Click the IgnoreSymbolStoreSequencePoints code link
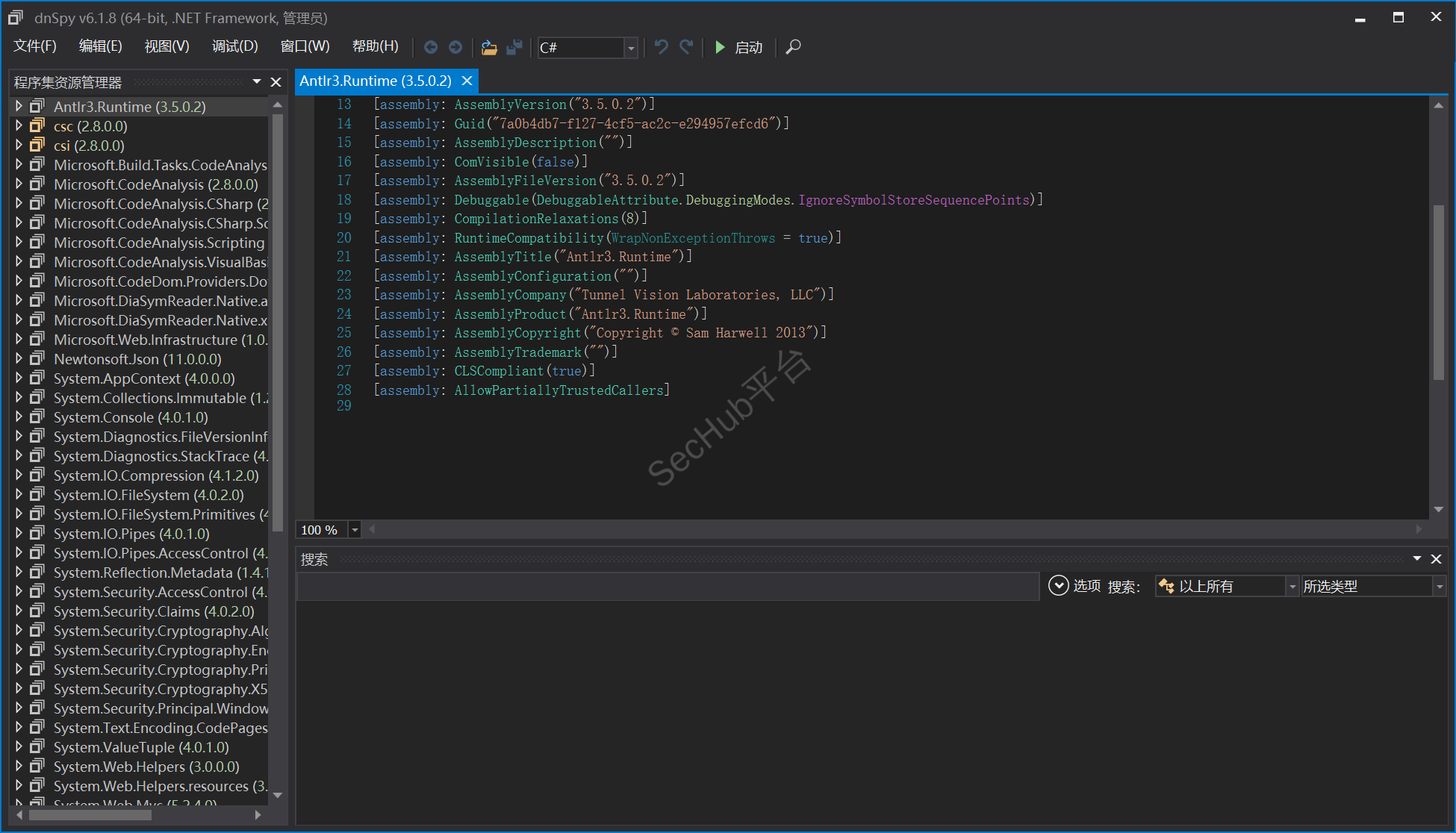Viewport: 1456px width, 833px height. (x=914, y=199)
